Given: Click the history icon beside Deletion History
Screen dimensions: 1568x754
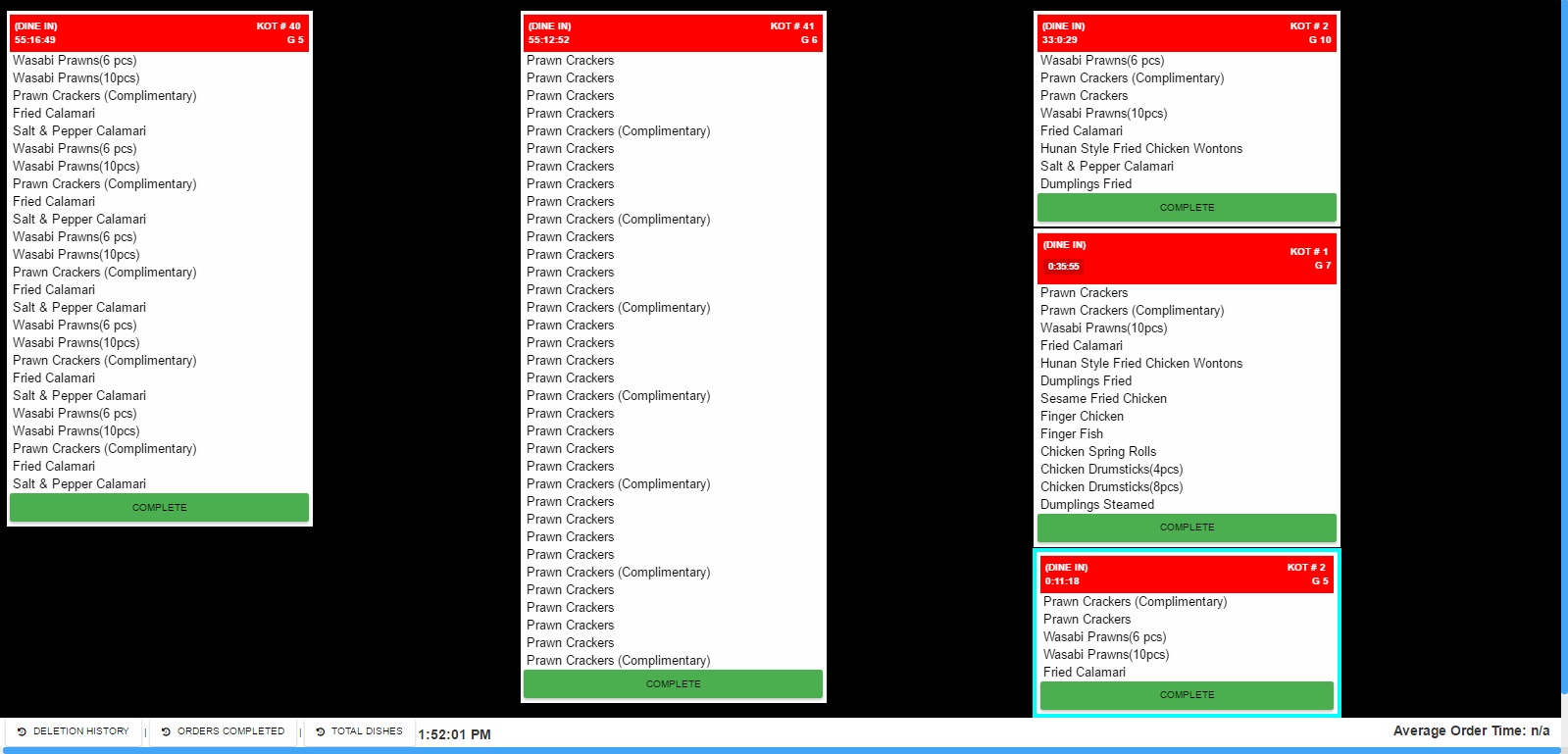Looking at the screenshot, I should tap(22, 731).
